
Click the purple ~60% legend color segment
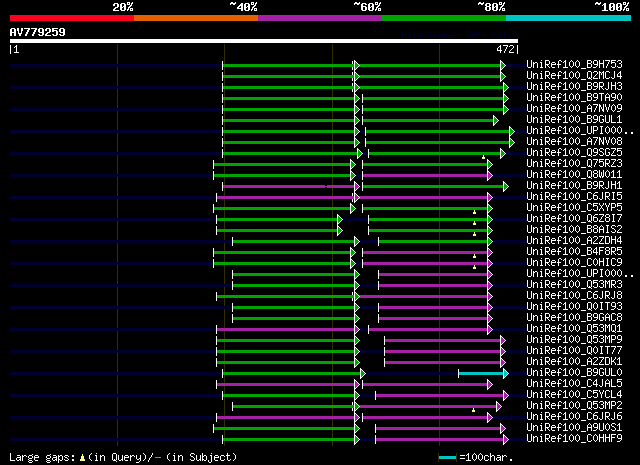[x=320, y=18]
